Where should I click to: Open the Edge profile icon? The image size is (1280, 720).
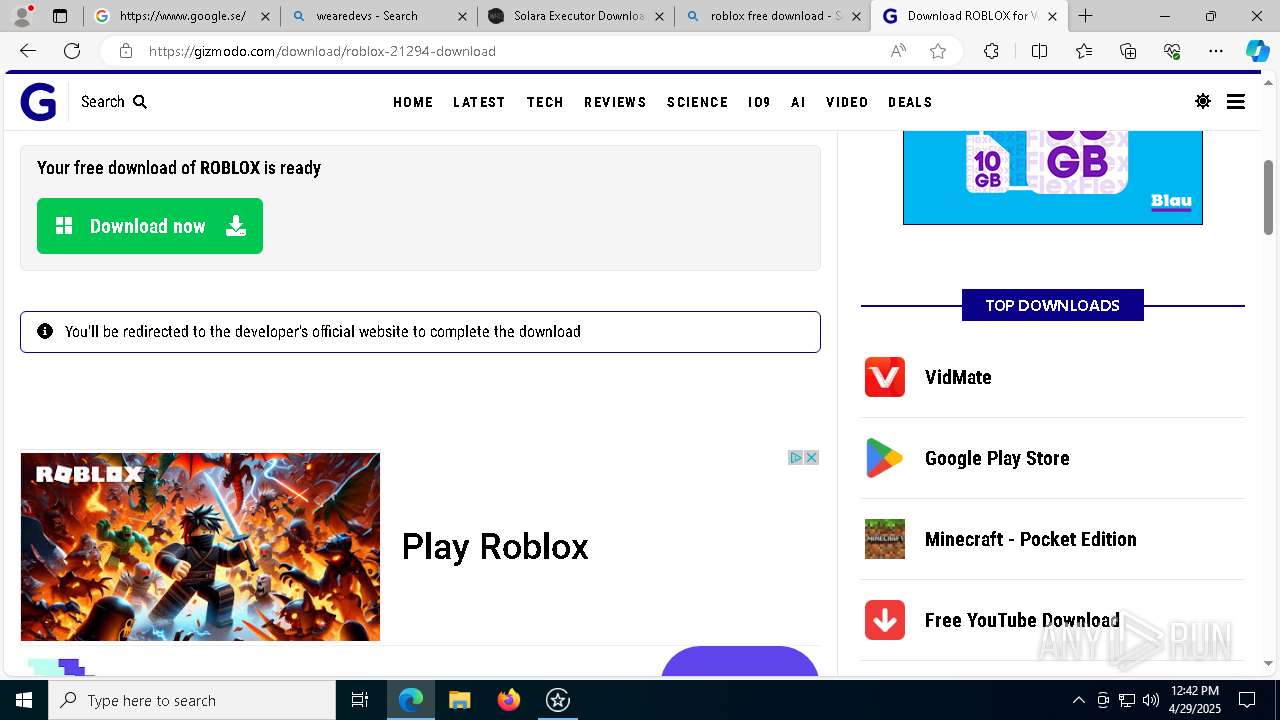click(22, 16)
